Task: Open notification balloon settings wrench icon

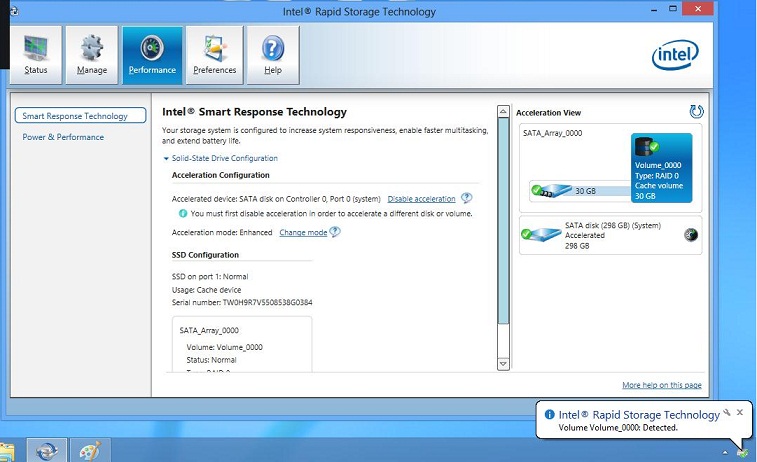Action: (727, 413)
